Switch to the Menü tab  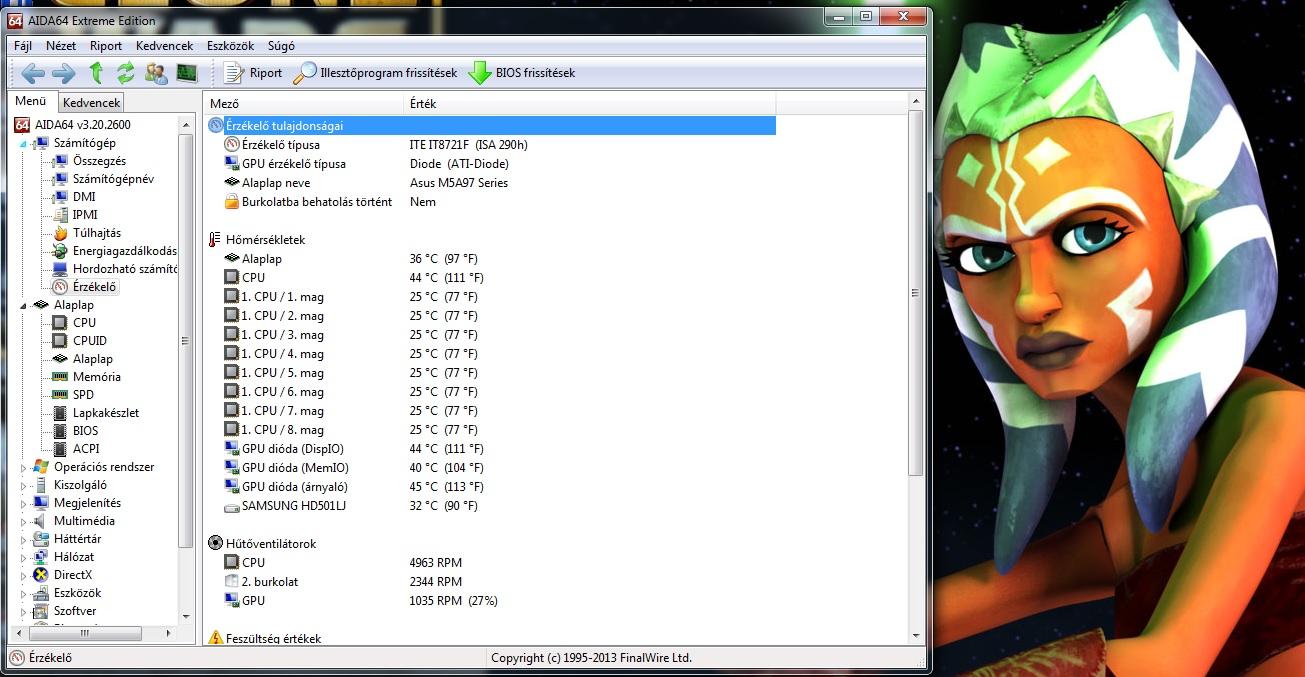pos(31,101)
